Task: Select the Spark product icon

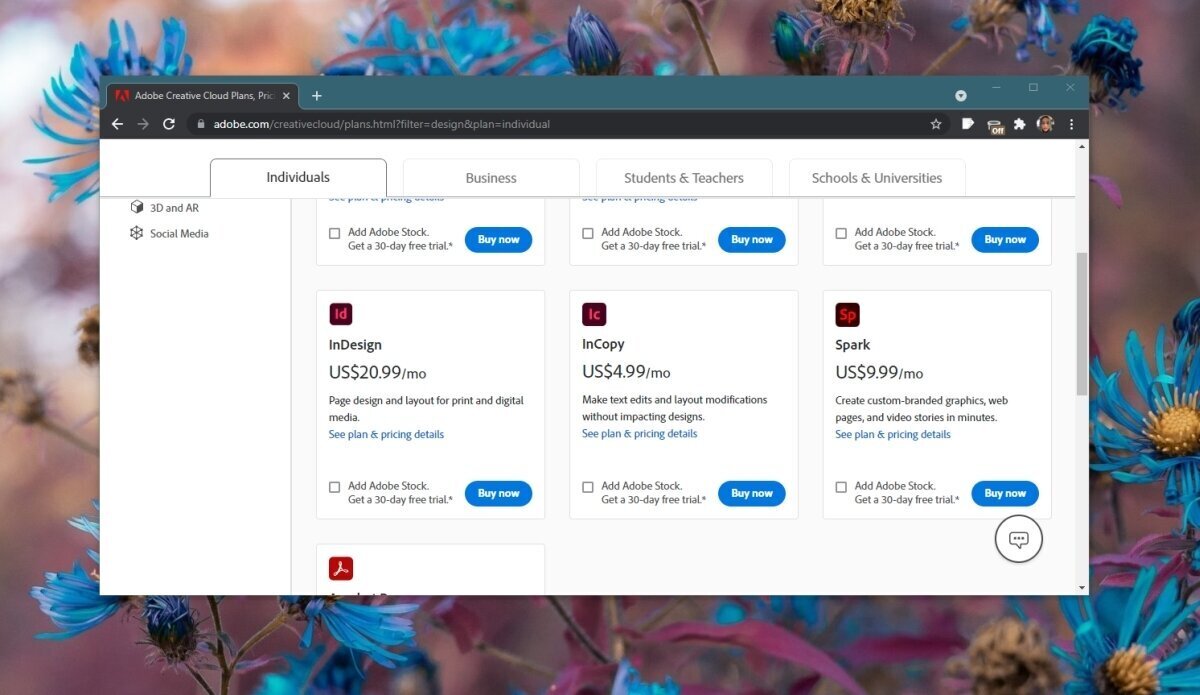Action: 847,313
